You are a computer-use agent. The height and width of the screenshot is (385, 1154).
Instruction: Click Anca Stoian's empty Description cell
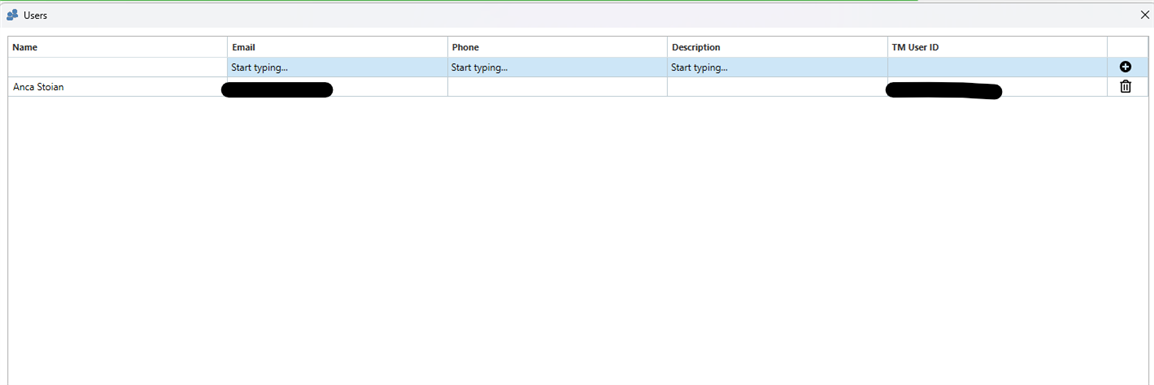[777, 87]
